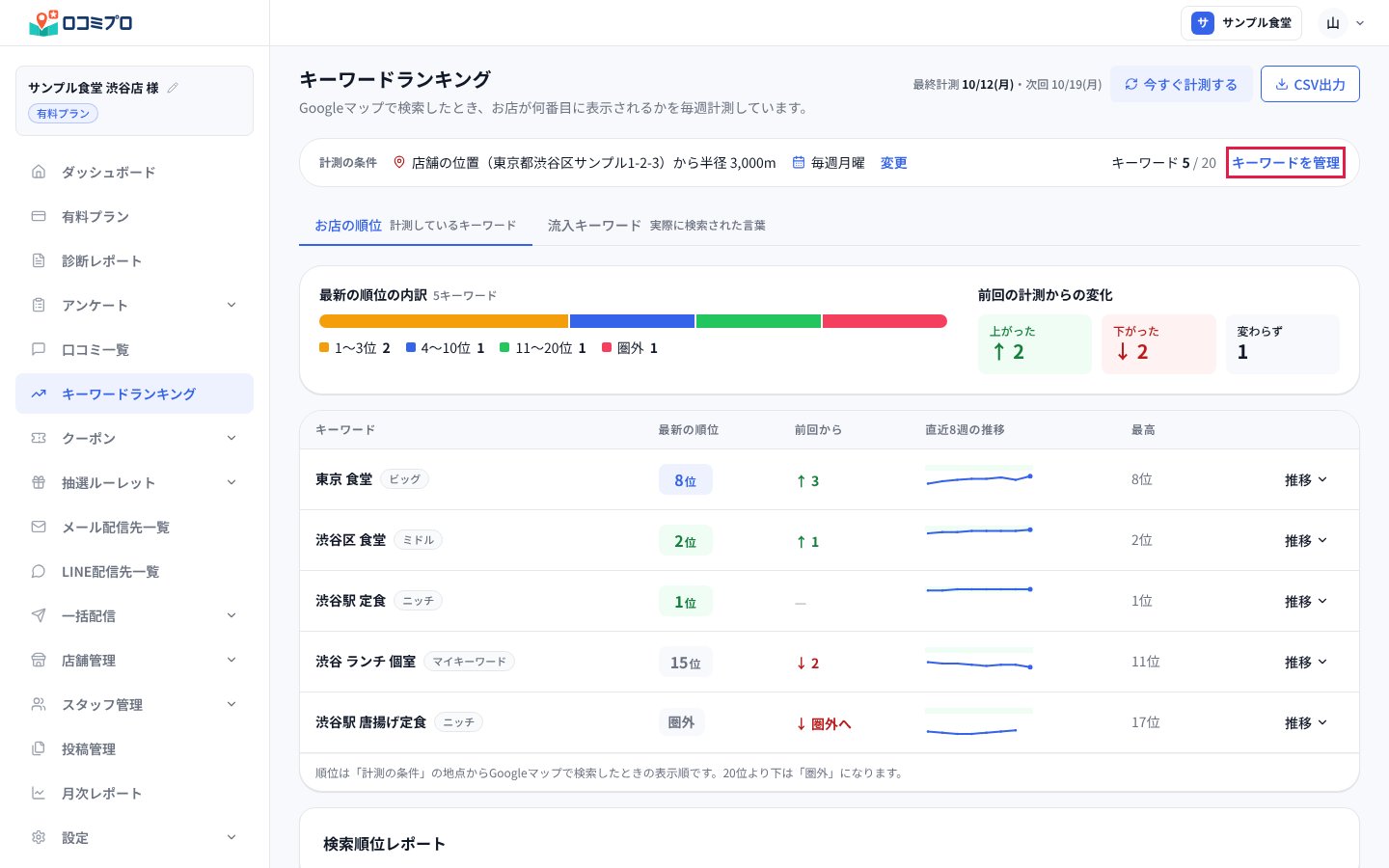
Task: Open 投稿管理 in the sidebar
Action: click(134, 748)
